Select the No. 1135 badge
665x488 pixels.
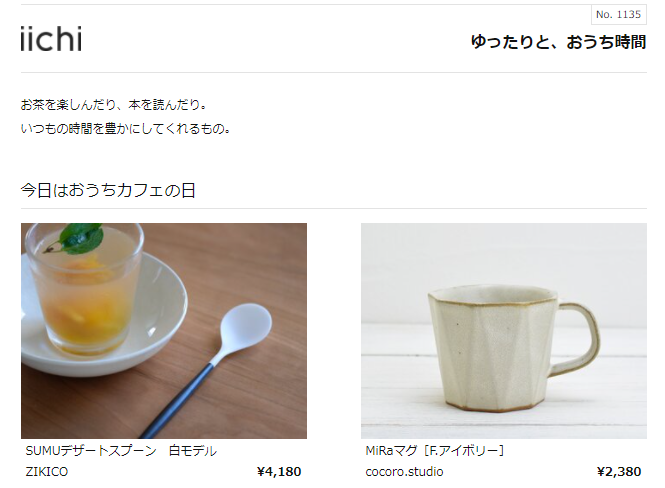pyautogui.click(x=618, y=15)
